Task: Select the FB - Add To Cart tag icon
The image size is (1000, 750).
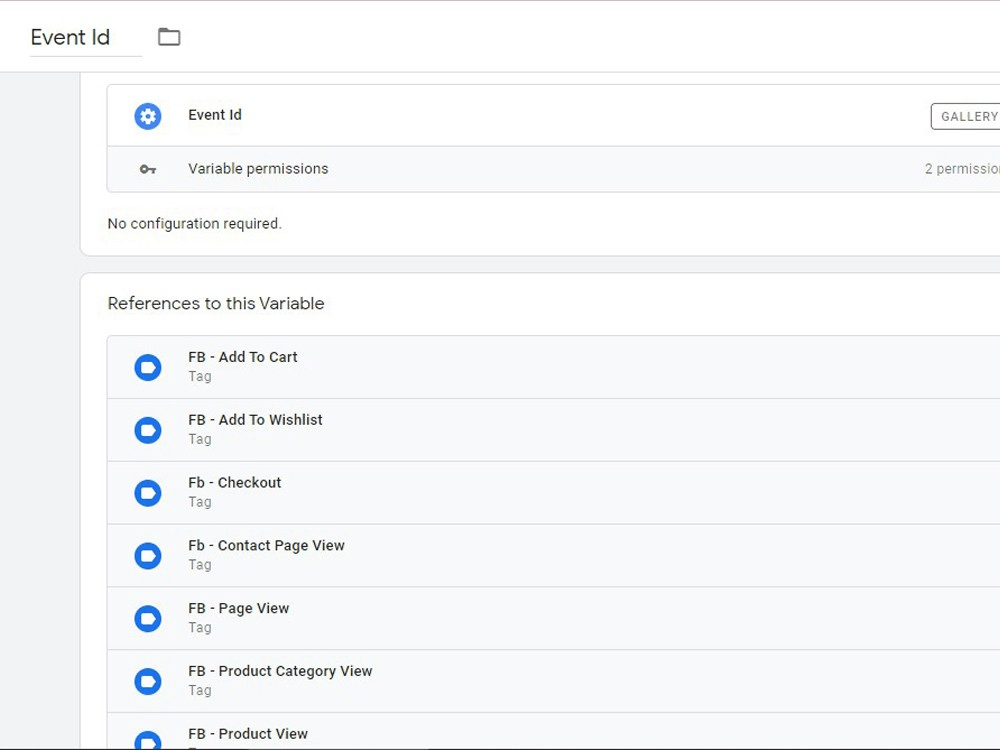Action: click(x=148, y=367)
